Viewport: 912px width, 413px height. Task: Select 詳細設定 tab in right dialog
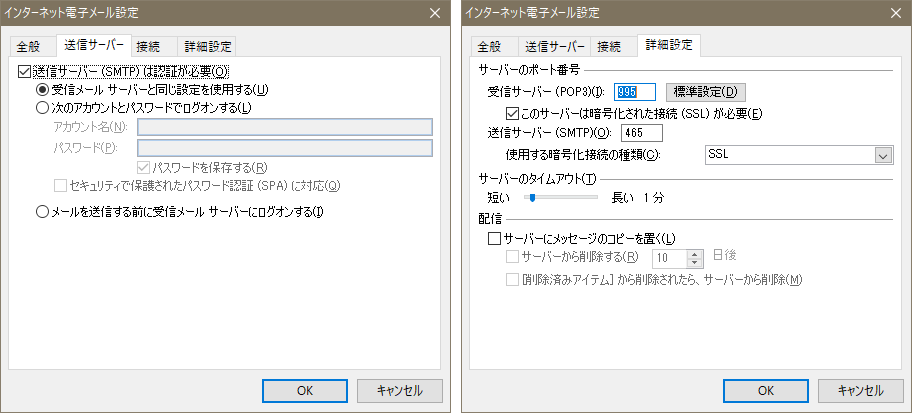(669, 45)
